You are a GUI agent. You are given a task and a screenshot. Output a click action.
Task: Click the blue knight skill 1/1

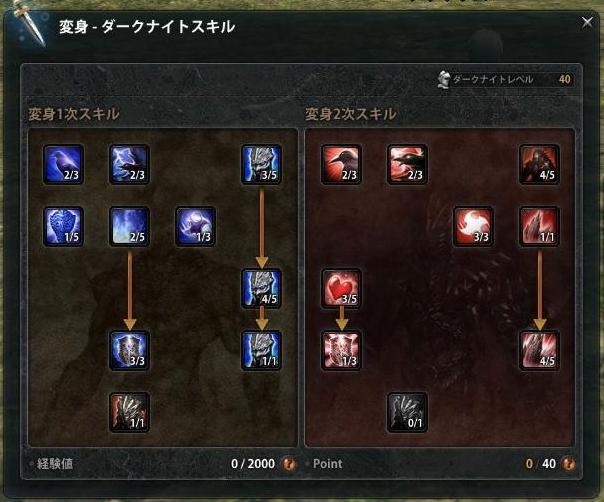261,350
